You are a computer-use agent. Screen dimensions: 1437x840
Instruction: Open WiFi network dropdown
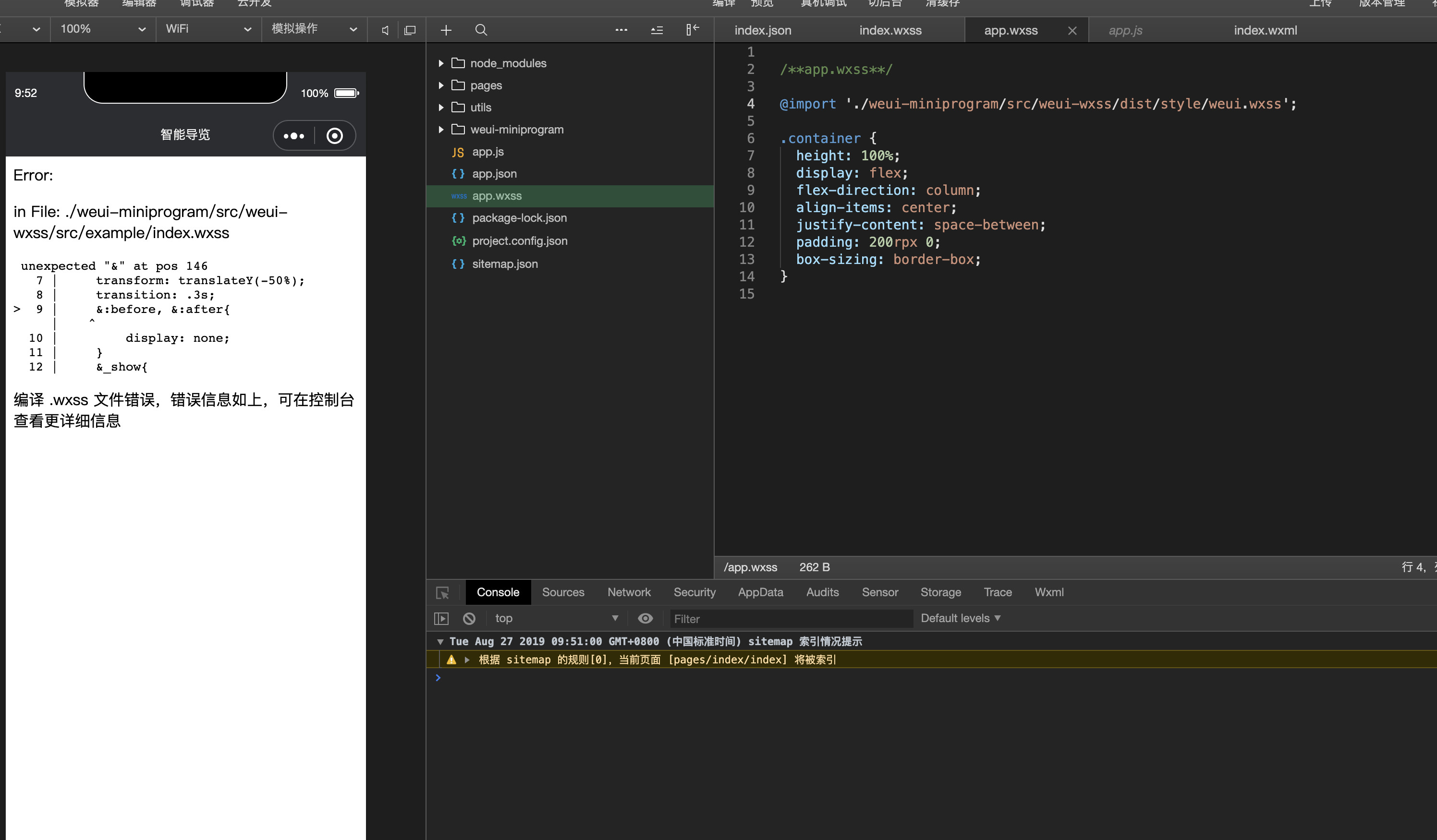pyautogui.click(x=209, y=29)
